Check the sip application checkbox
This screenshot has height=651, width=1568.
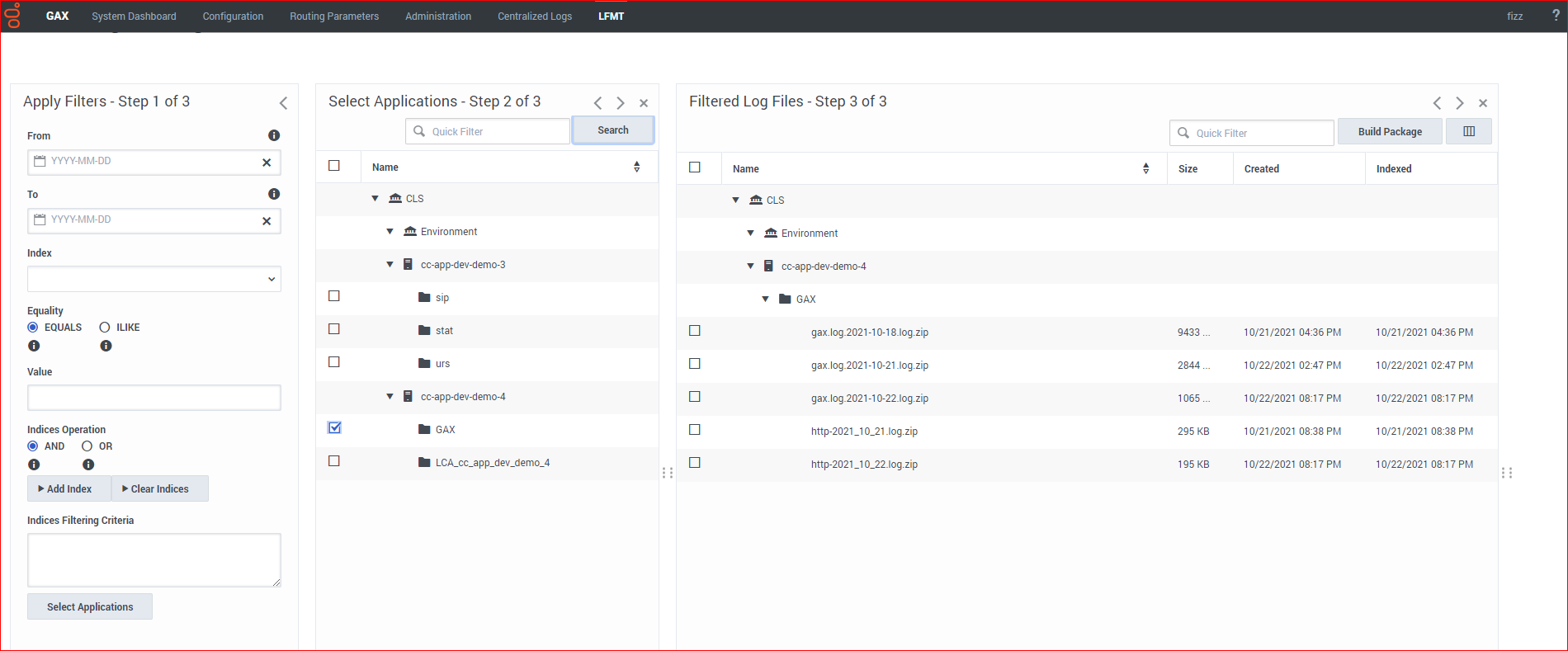click(x=334, y=296)
